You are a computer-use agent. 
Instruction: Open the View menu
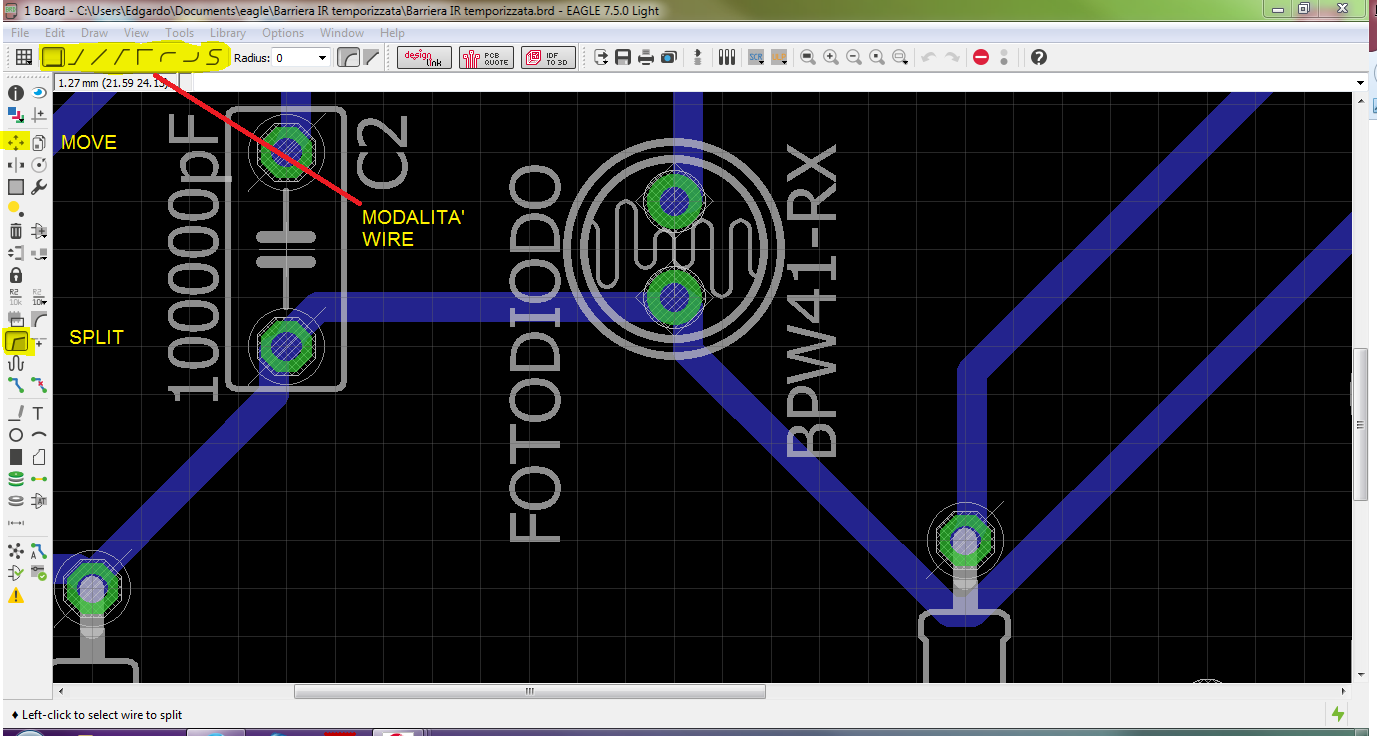(x=136, y=33)
